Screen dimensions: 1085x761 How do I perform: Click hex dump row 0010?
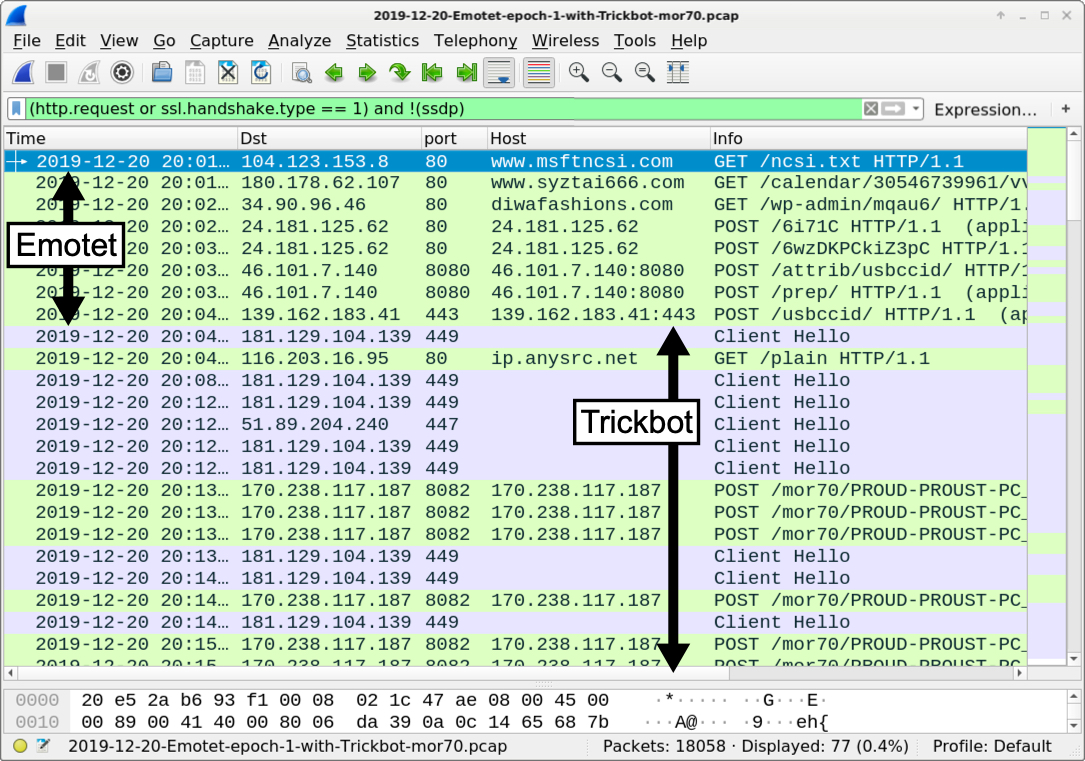click(533, 722)
